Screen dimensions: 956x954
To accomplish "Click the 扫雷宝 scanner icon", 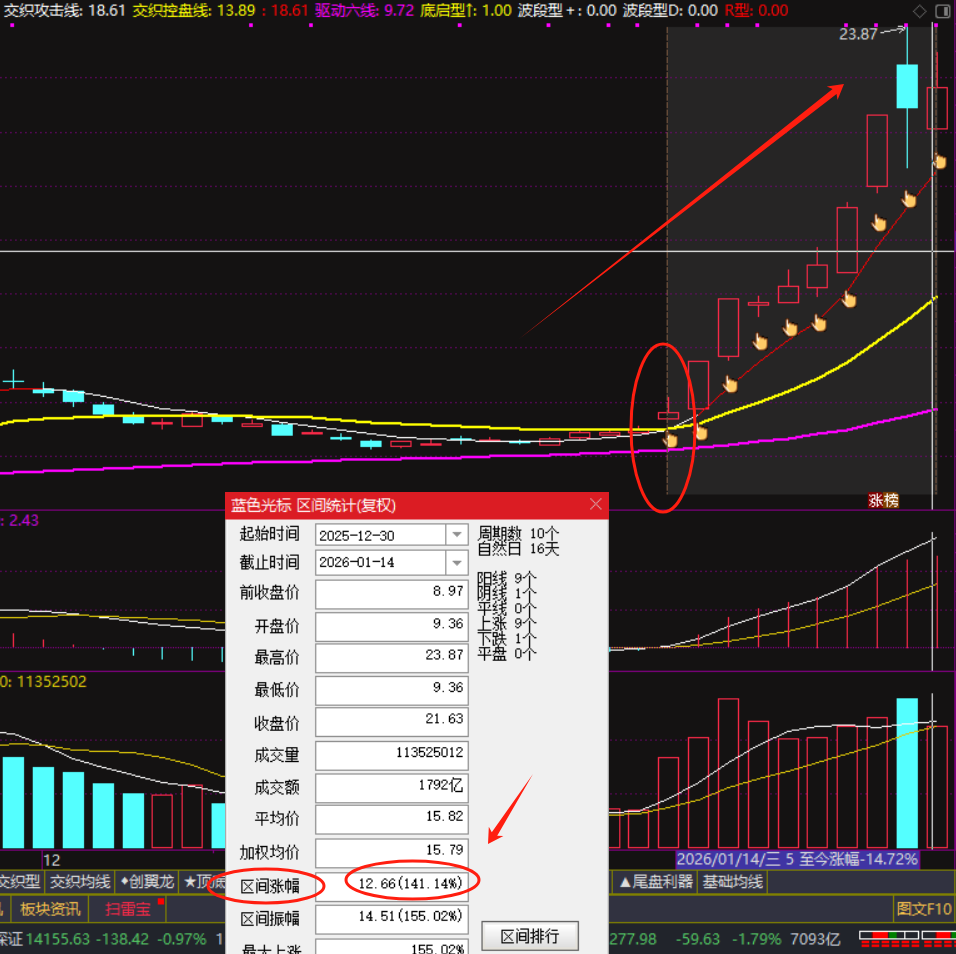I will [x=125, y=907].
